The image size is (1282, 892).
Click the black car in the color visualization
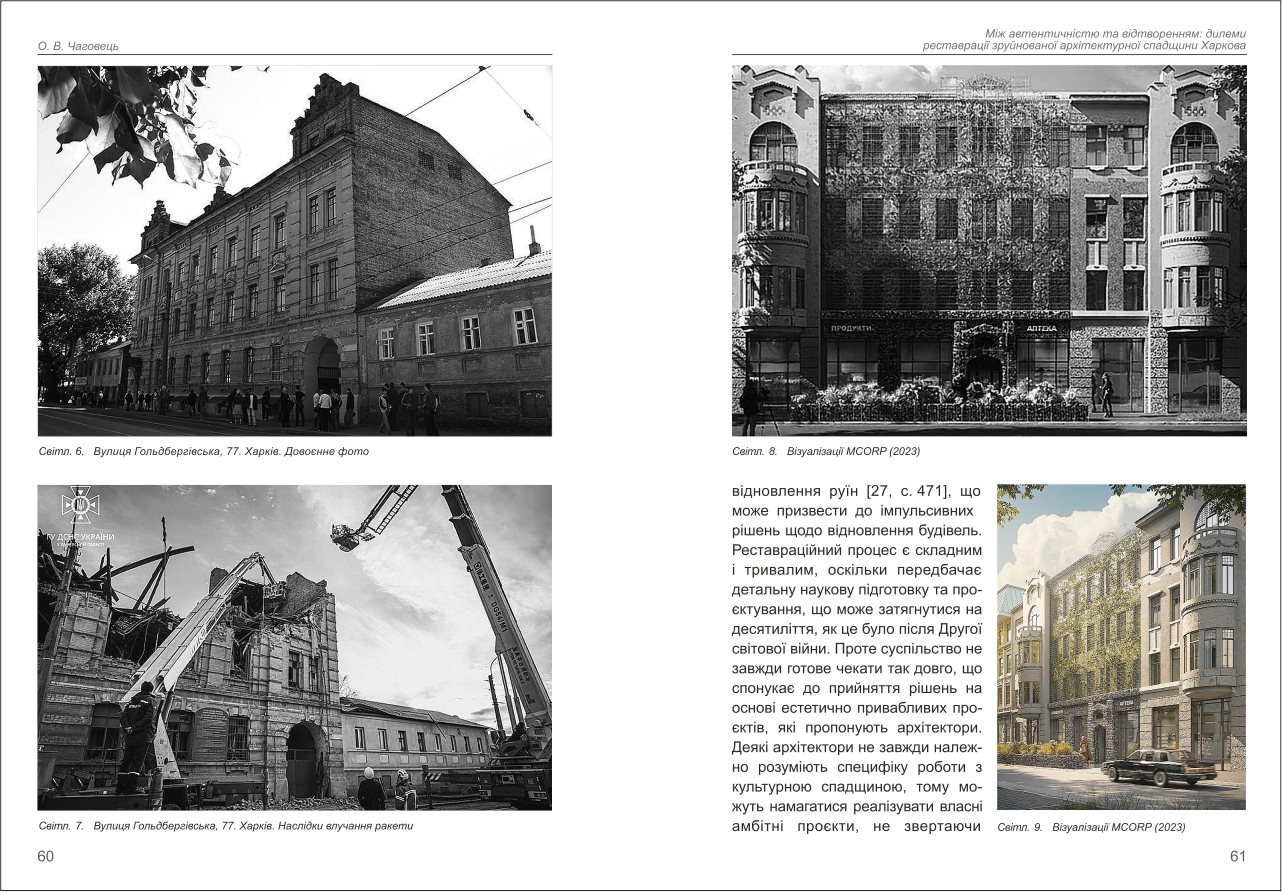pyautogui.click(x=1158, y=768)
